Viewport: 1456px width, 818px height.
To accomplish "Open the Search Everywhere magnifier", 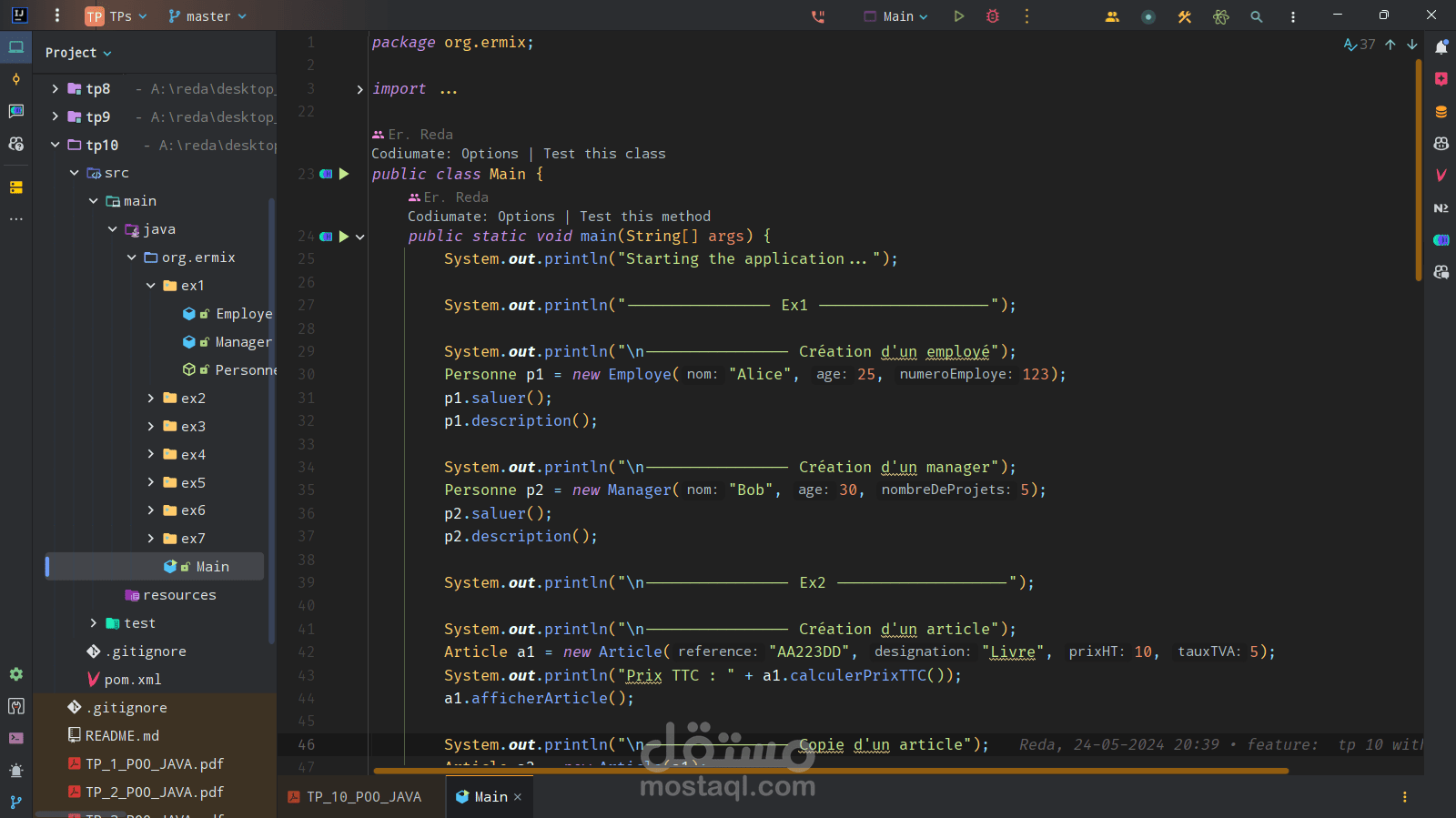I will click(1256, 16).
